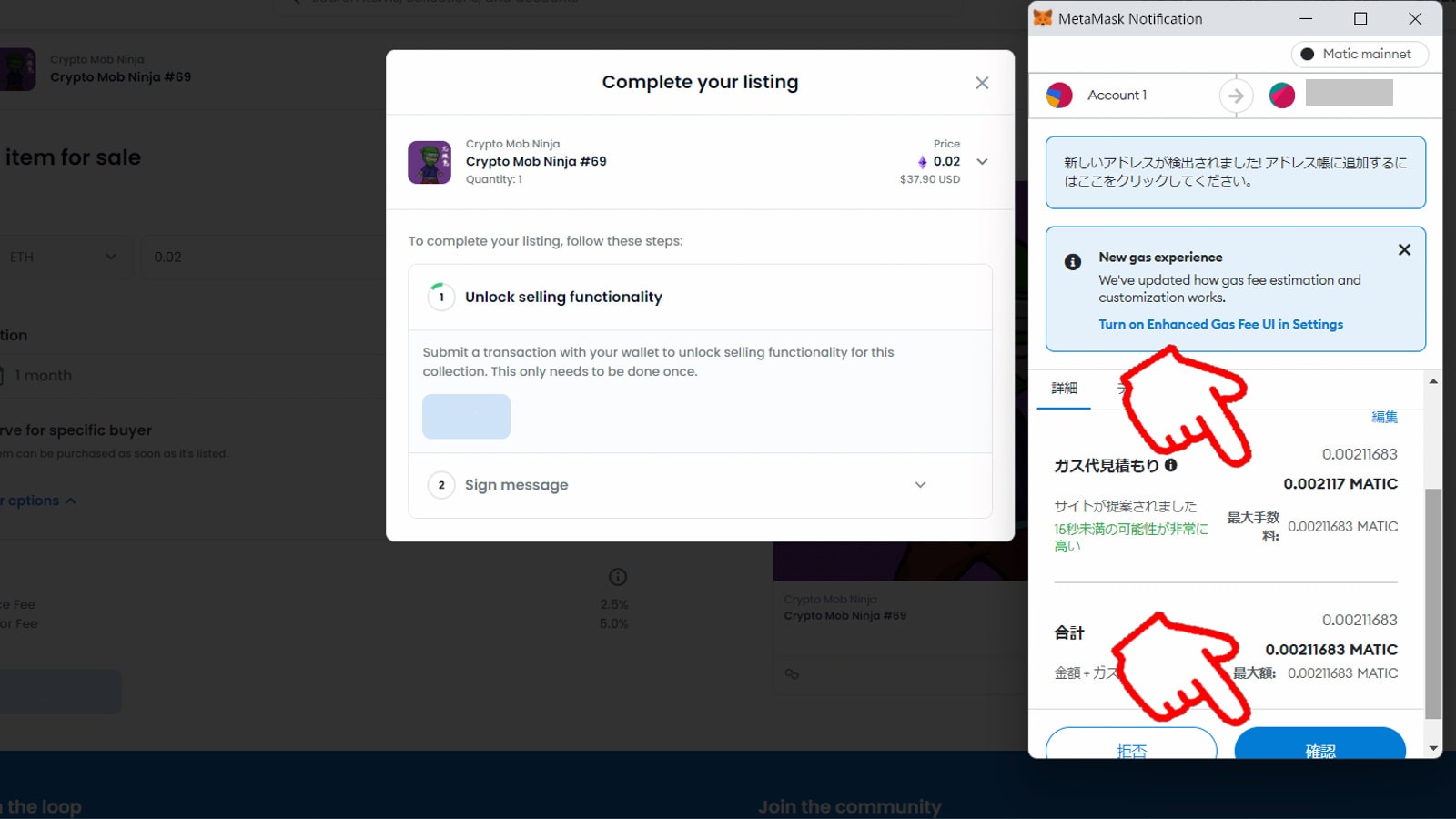Click the price input field showing 0.02

point(264,258)
